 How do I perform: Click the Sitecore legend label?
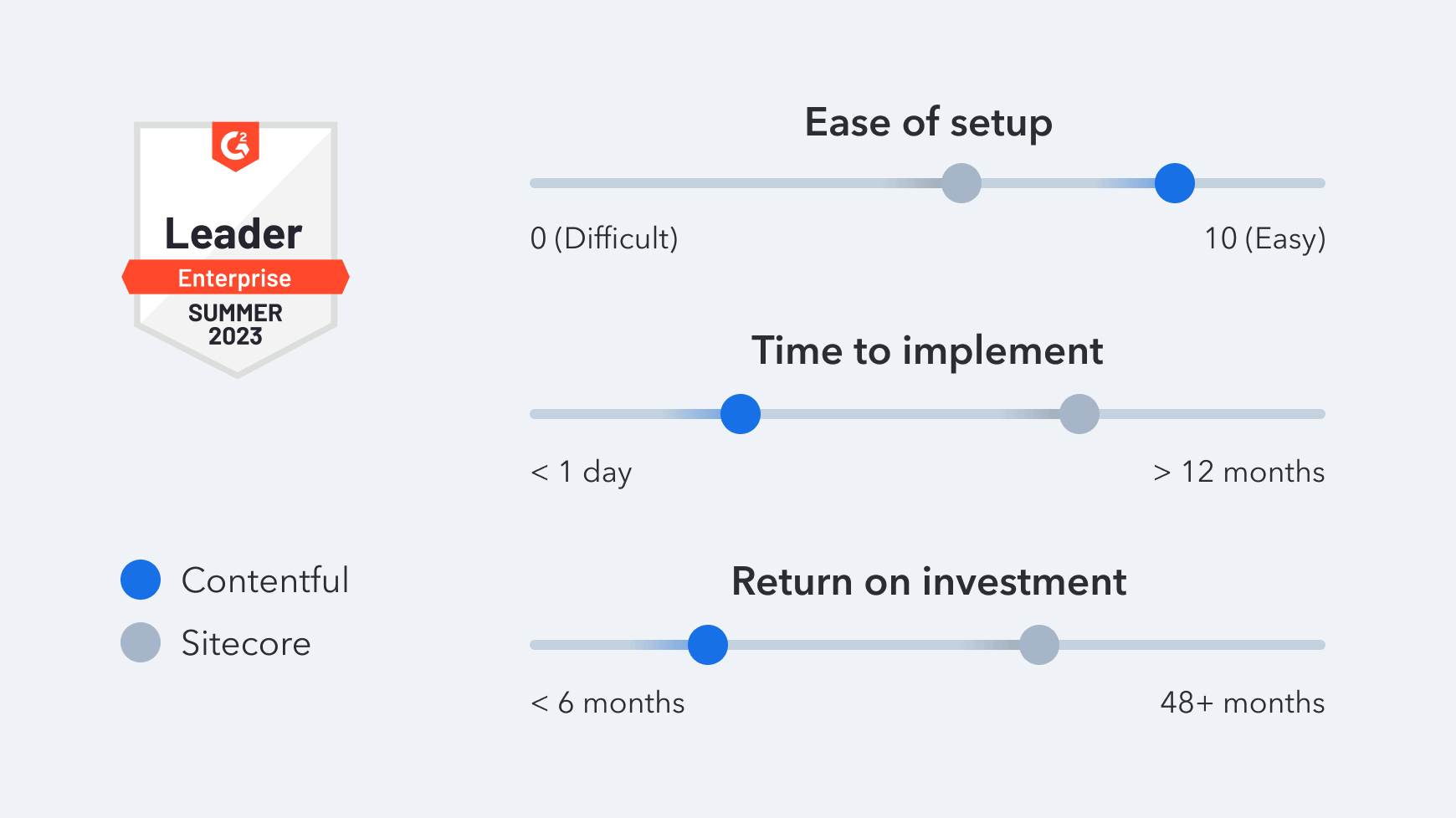[246, 643]
